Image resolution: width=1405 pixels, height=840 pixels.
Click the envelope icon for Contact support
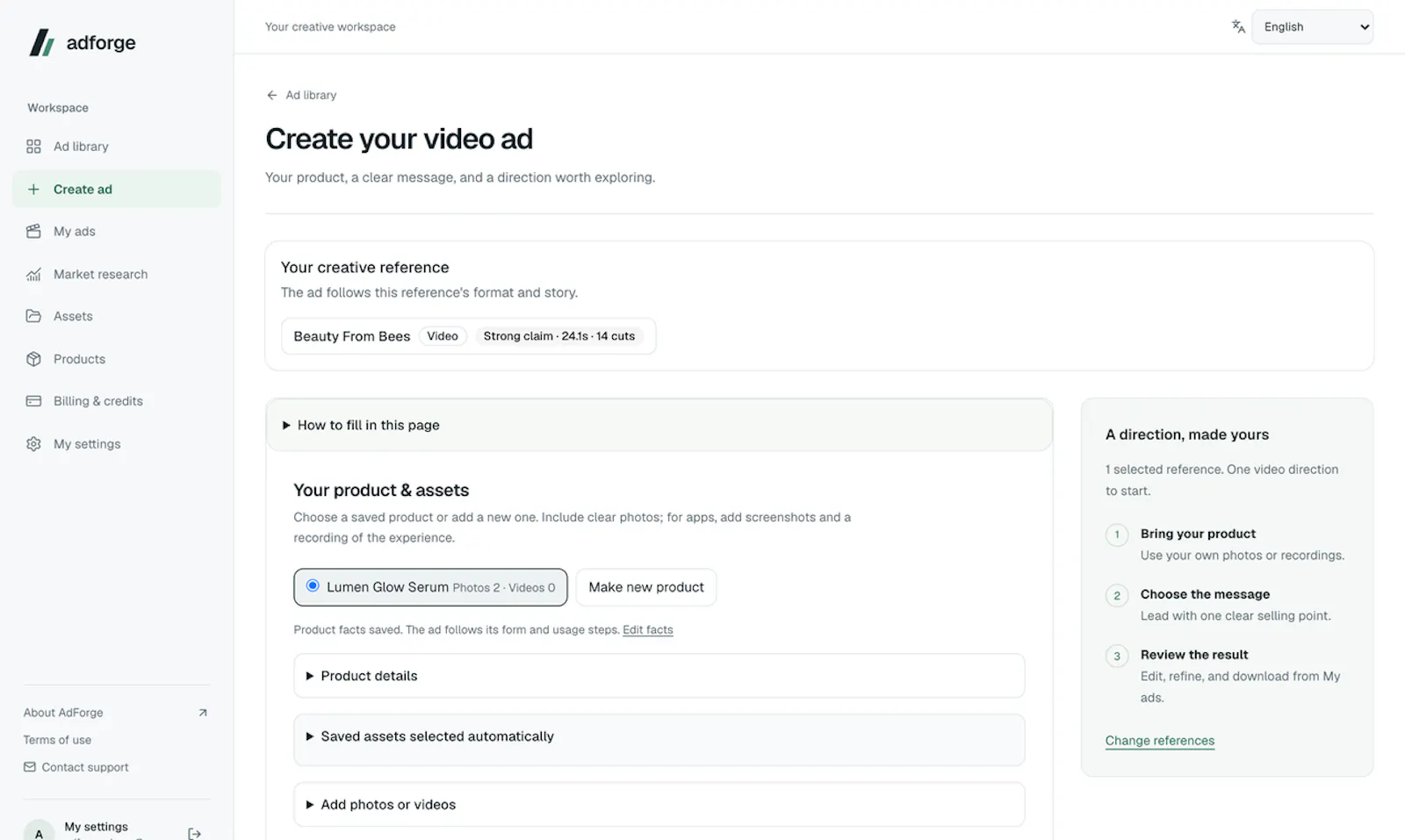click(30, 767)
